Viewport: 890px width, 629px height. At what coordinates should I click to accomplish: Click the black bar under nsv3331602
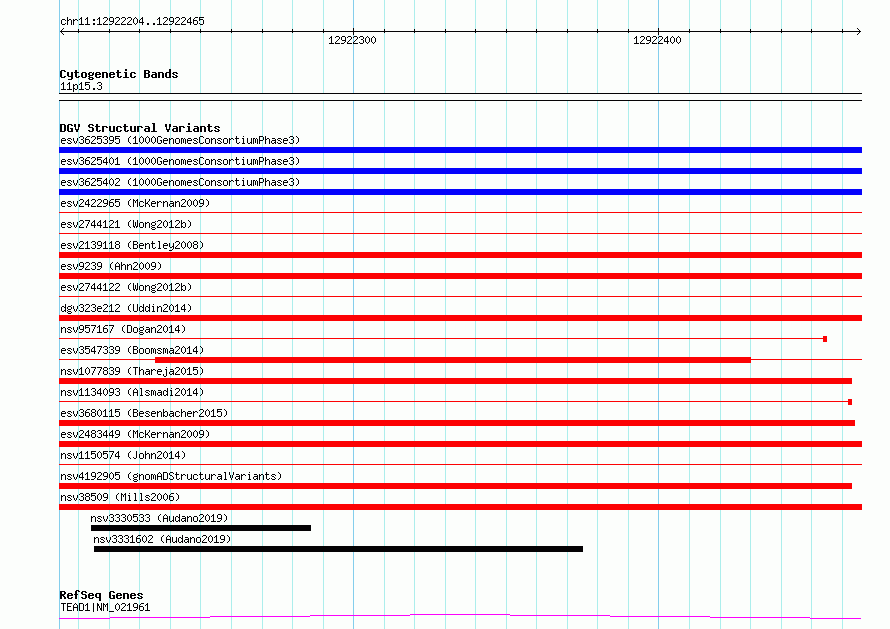(x=338, y=549)
